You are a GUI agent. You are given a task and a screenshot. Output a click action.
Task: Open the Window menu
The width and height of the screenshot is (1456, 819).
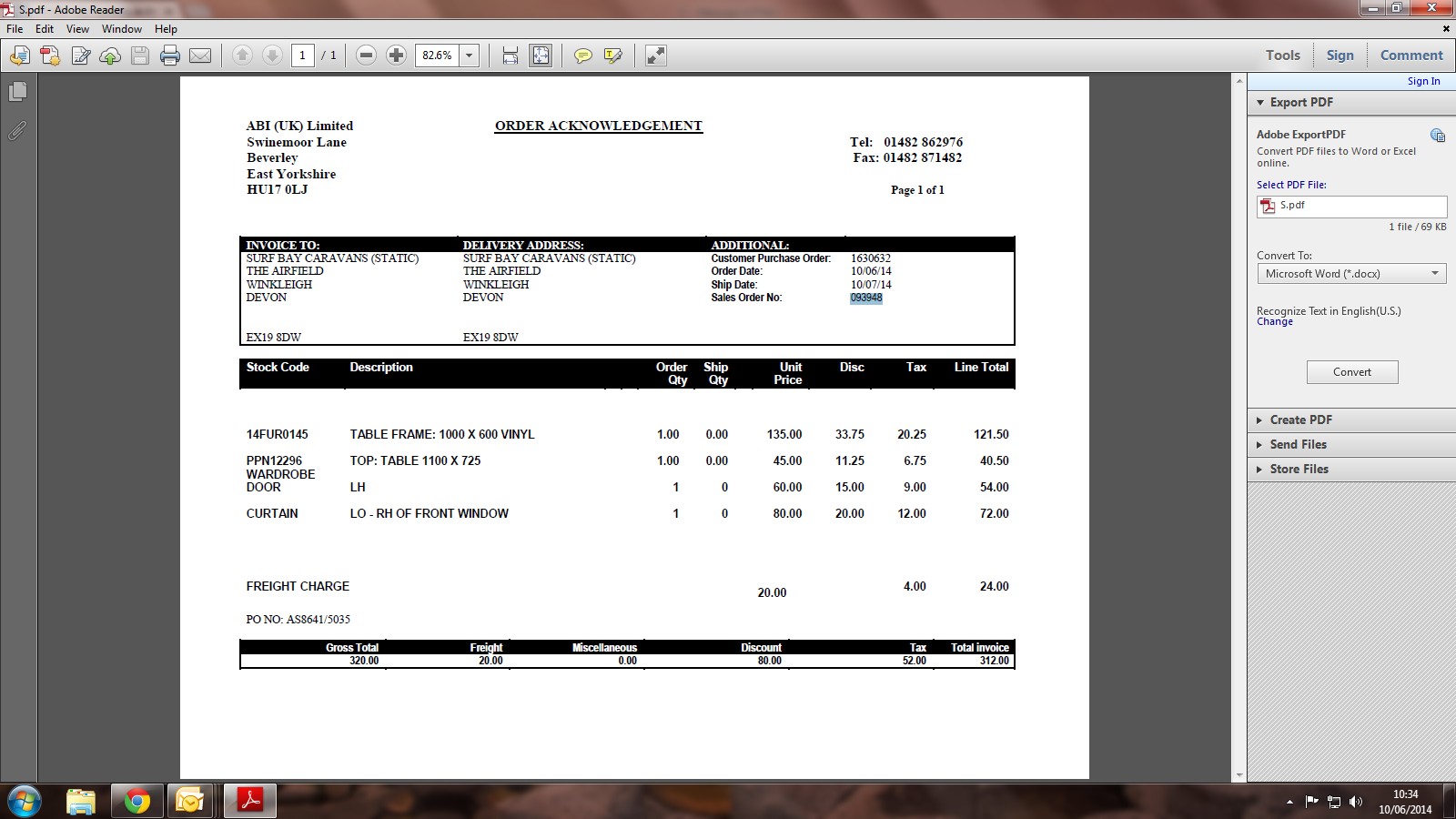point(122,29)
